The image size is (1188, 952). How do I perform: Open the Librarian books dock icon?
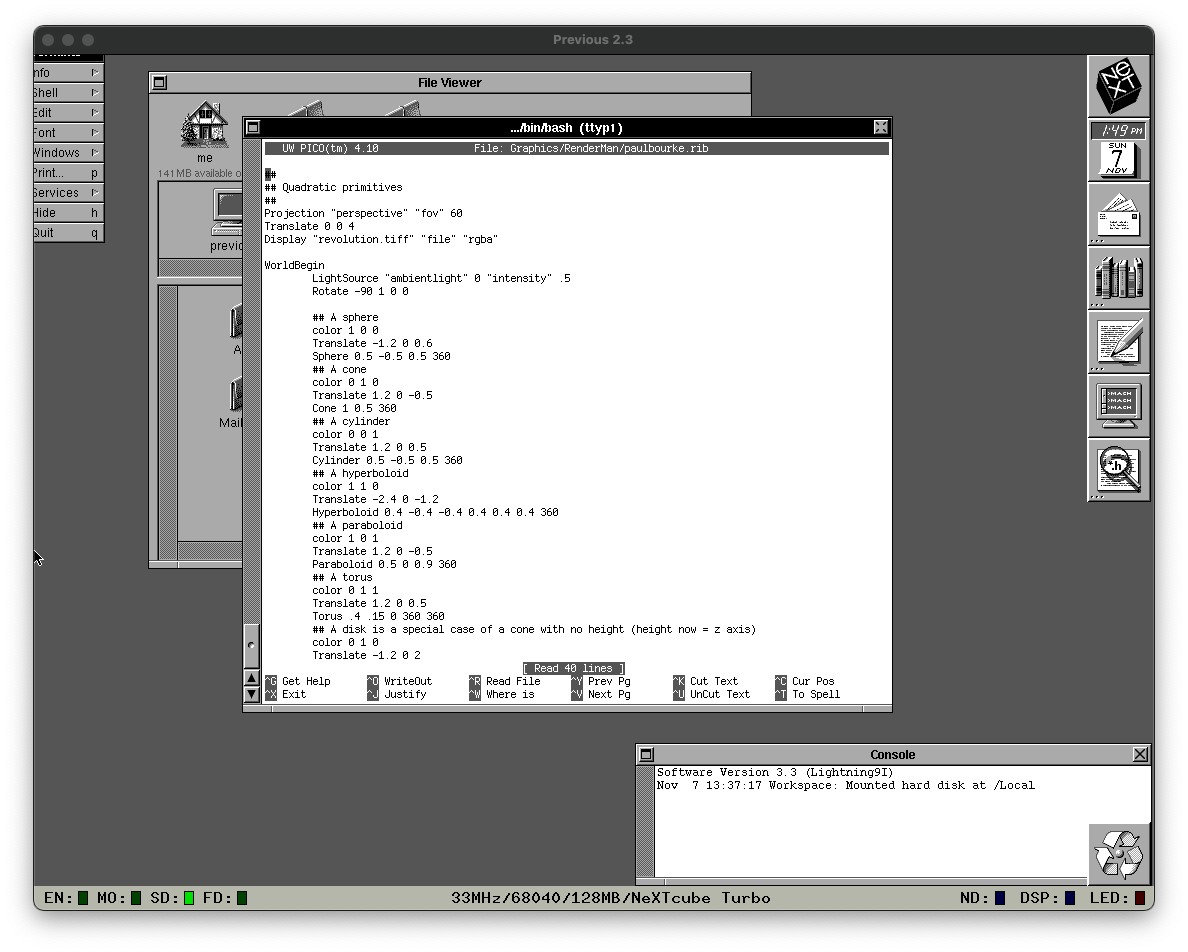coord(1118,278)
